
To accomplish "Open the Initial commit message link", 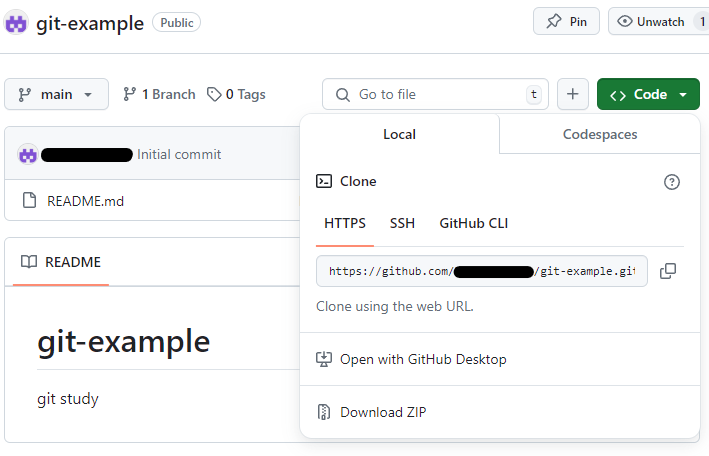I will click(179, 155).
